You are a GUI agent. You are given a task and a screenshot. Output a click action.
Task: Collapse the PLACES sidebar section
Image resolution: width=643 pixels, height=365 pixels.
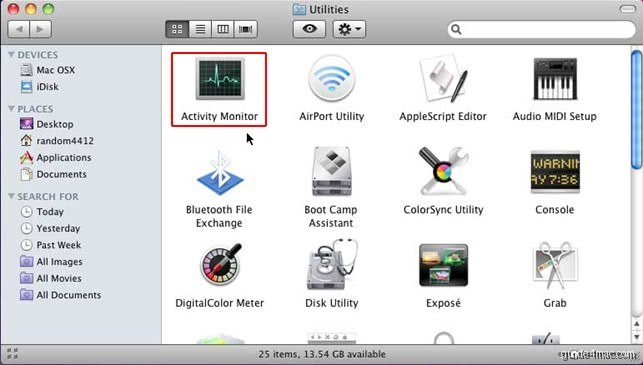click(x=11, y=109)
